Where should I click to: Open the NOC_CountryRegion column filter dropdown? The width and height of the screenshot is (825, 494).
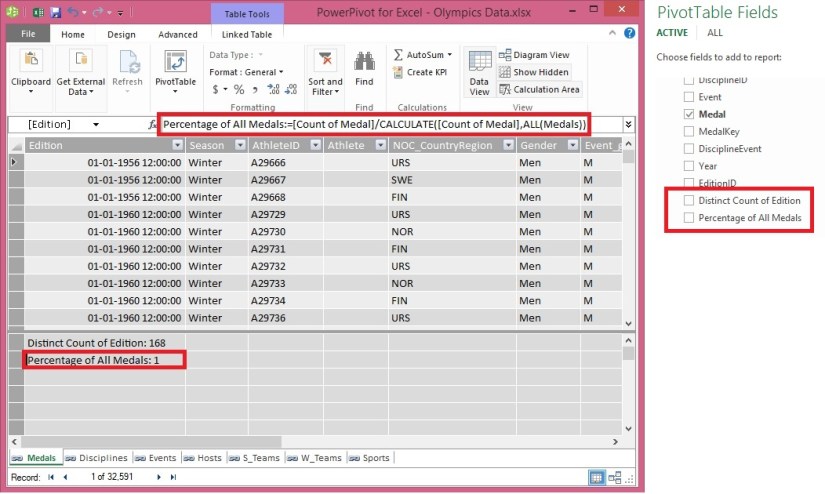click(508, 145)
